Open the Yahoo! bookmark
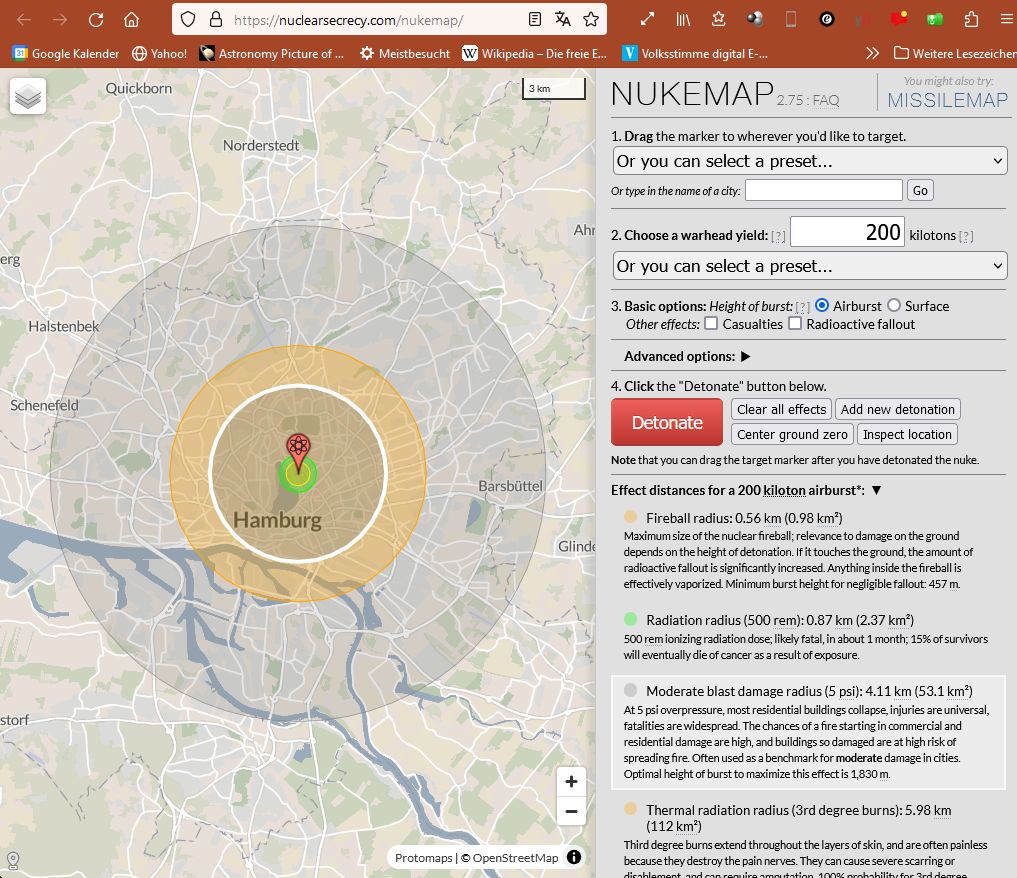1017x878 pixels. point(160,53)
